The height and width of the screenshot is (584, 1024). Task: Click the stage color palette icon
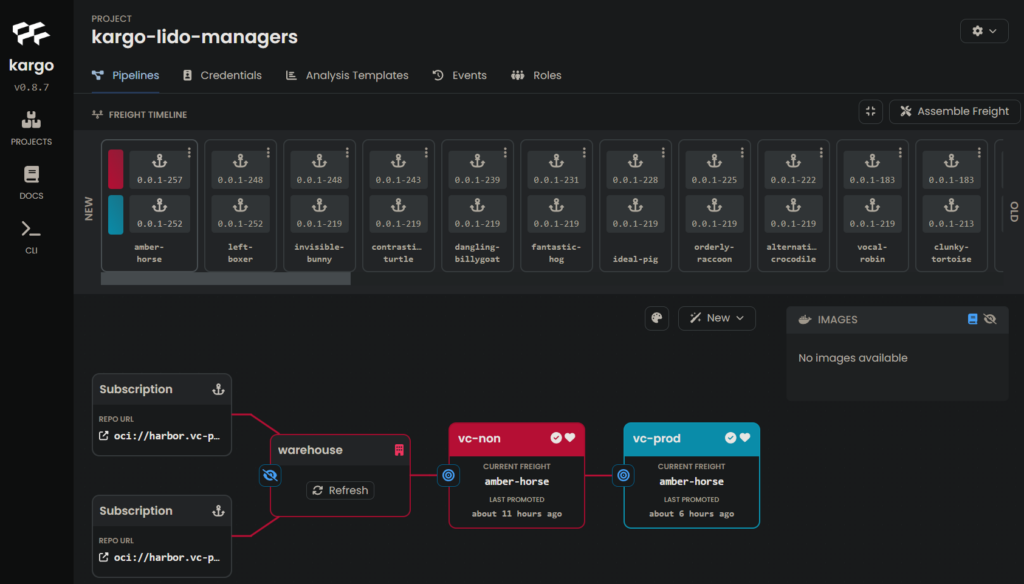[x=657, y=318]
